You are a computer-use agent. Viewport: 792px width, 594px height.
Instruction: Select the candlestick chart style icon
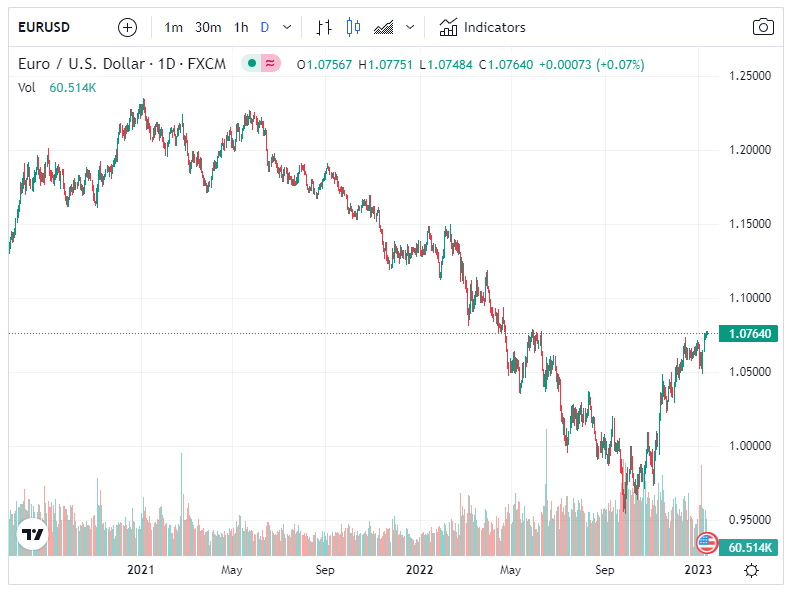point(352,27)
